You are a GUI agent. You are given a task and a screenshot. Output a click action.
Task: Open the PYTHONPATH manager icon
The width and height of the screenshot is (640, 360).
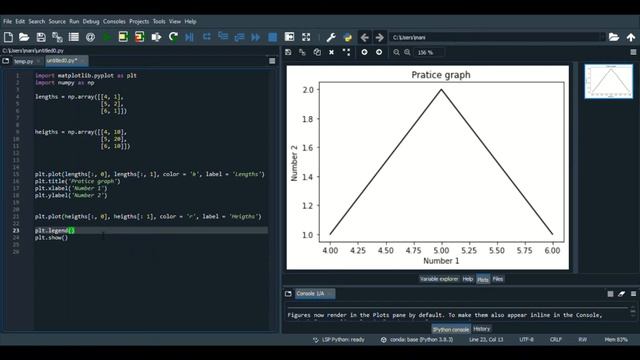click(x=348, y=37)
